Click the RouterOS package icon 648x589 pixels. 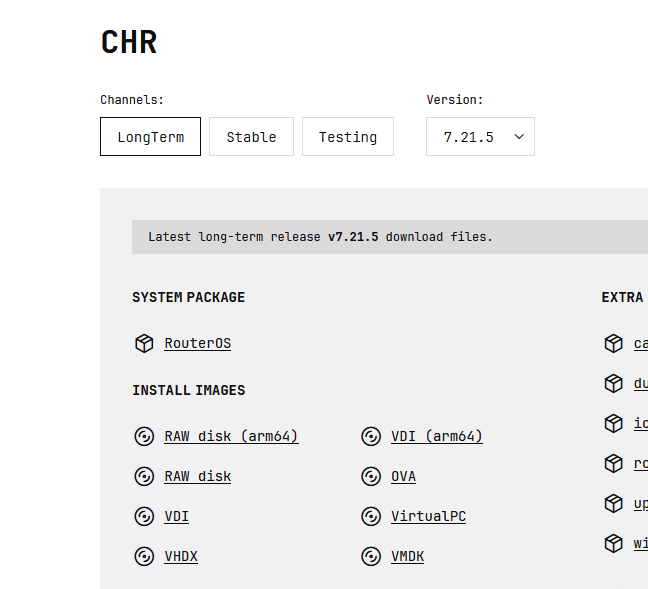[144, 343]
